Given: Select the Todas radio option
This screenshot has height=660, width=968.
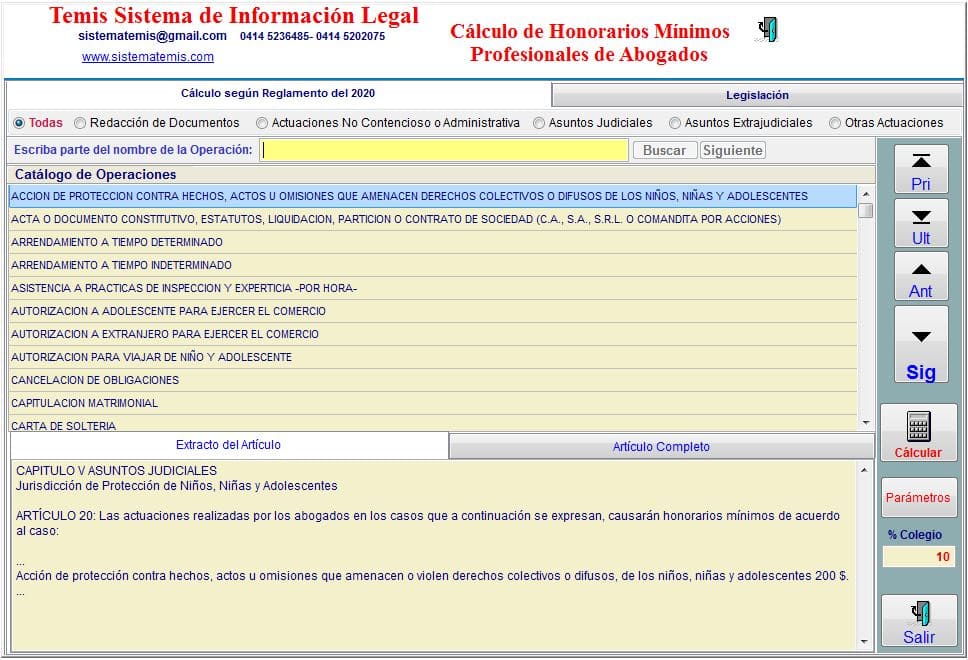Looking at the screenshot, I should point(19,123).
